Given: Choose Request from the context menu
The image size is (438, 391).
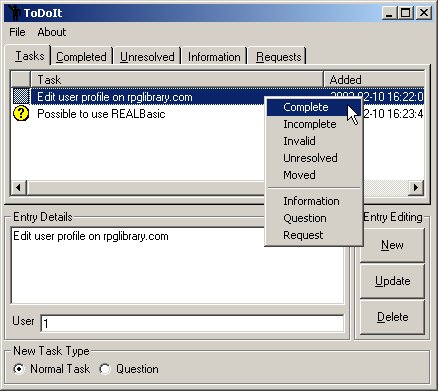Looking at the screenshot, I should pos(313,235).
